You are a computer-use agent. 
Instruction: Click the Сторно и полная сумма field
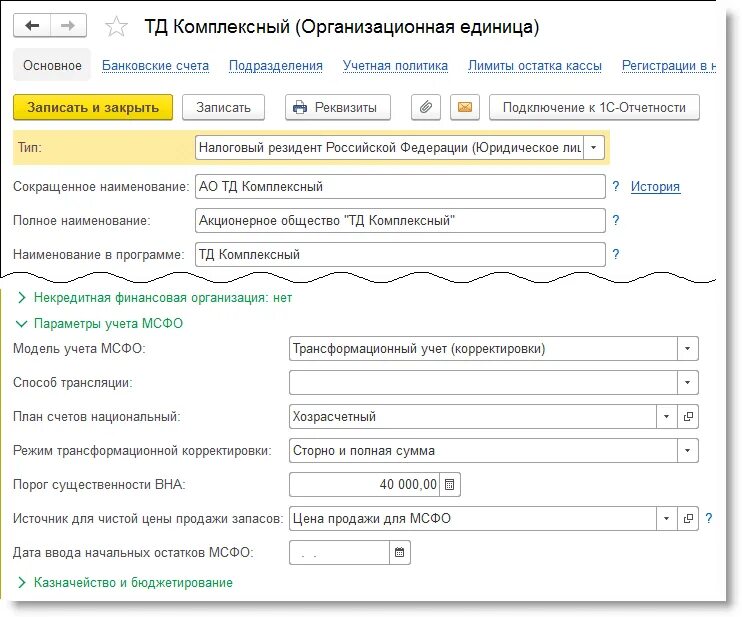click(x=483, y=450)
